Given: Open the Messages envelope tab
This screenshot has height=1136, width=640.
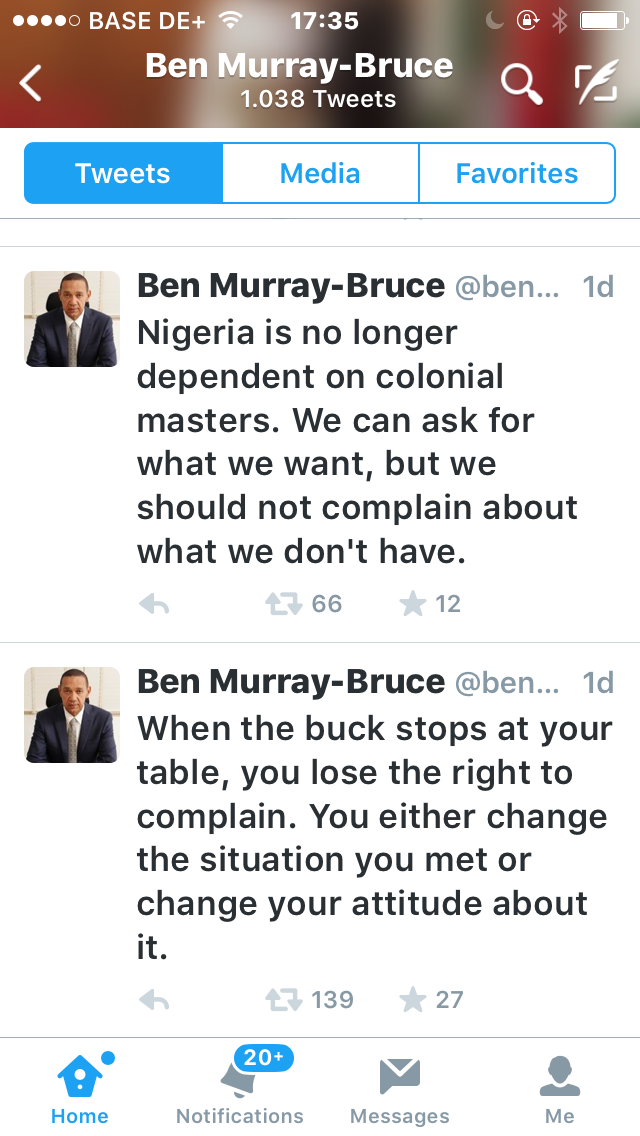Looking at the screenshot, I should pyautogui.click(x=400, y=1088).
